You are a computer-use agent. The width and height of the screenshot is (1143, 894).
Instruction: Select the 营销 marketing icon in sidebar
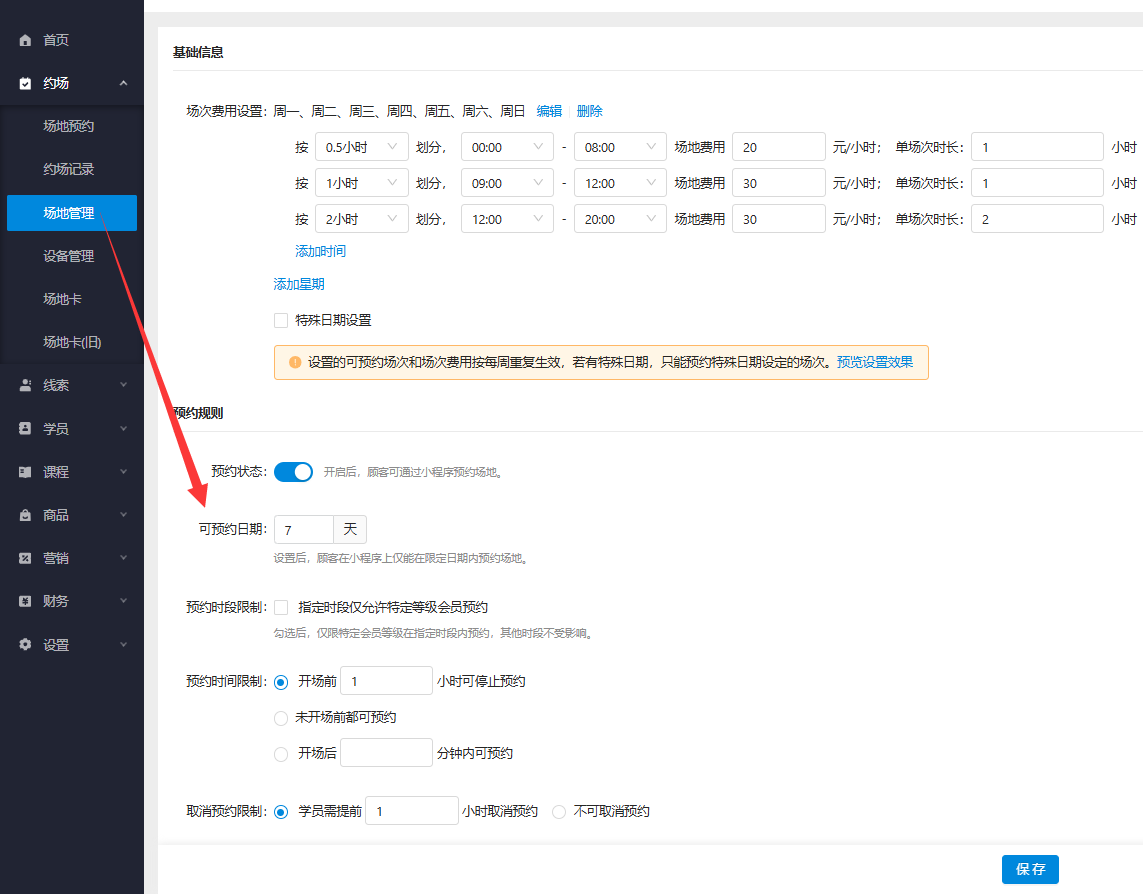click(25, 557)
